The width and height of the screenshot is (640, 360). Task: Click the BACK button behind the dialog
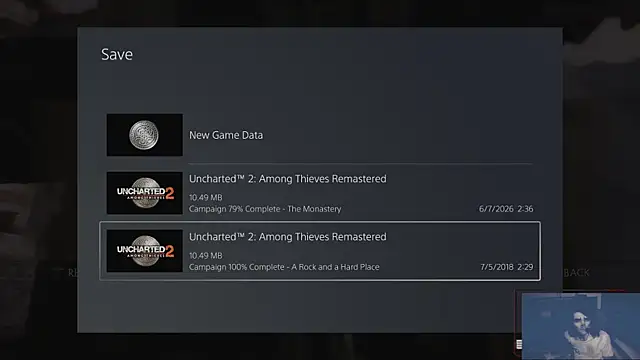click(x=576, y=273)
